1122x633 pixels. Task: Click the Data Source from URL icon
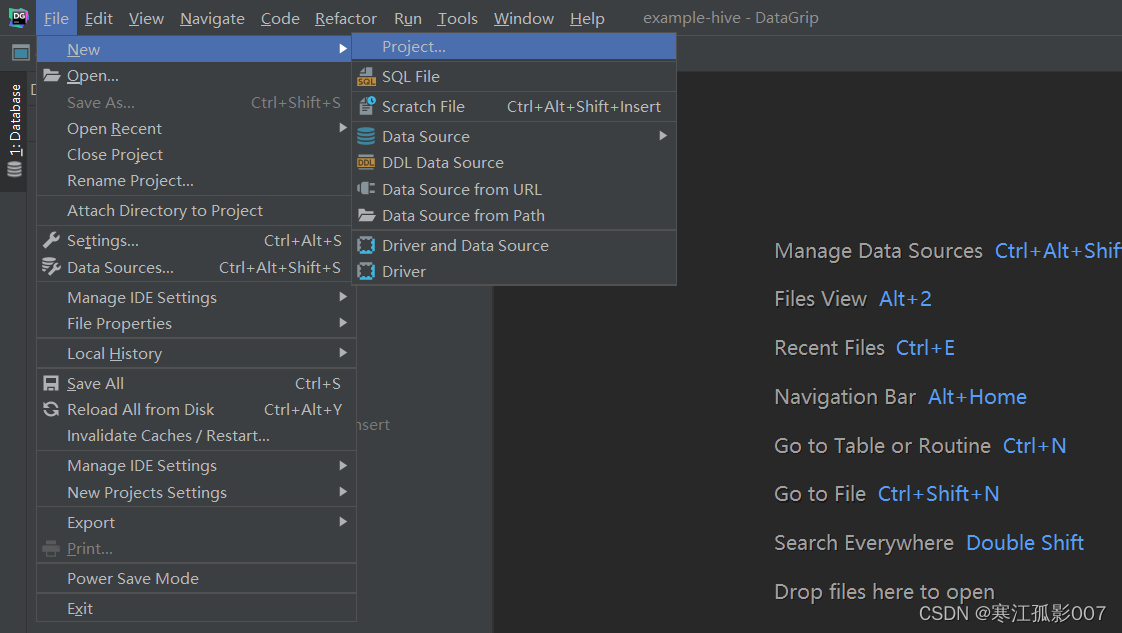click(366, 189)
